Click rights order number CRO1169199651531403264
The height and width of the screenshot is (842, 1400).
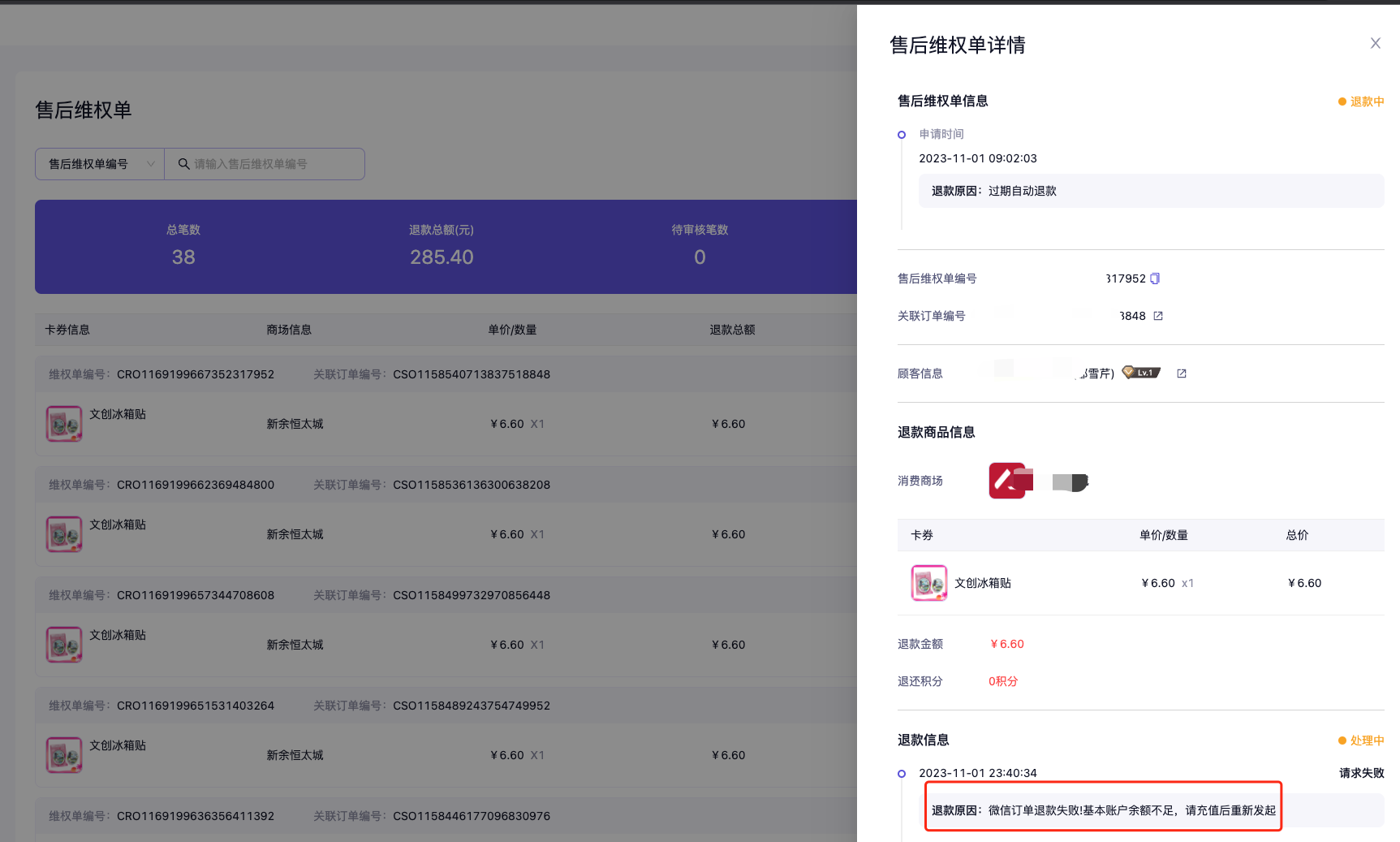pos(195,706)
